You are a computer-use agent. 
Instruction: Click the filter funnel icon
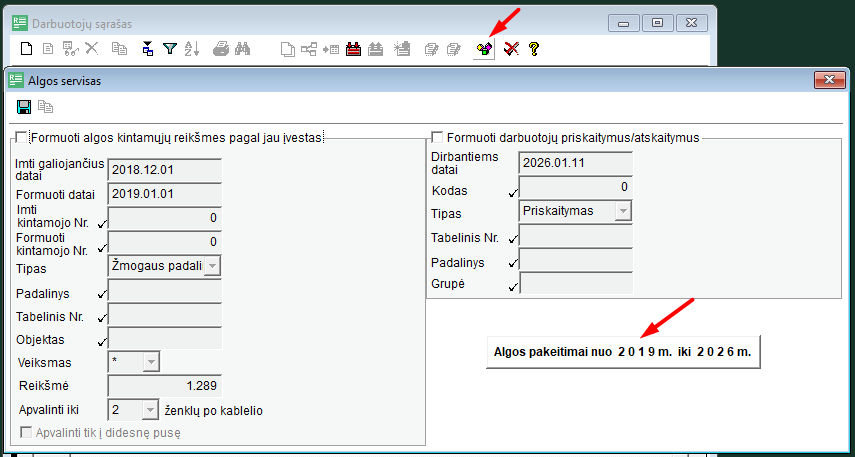point(170,48)
